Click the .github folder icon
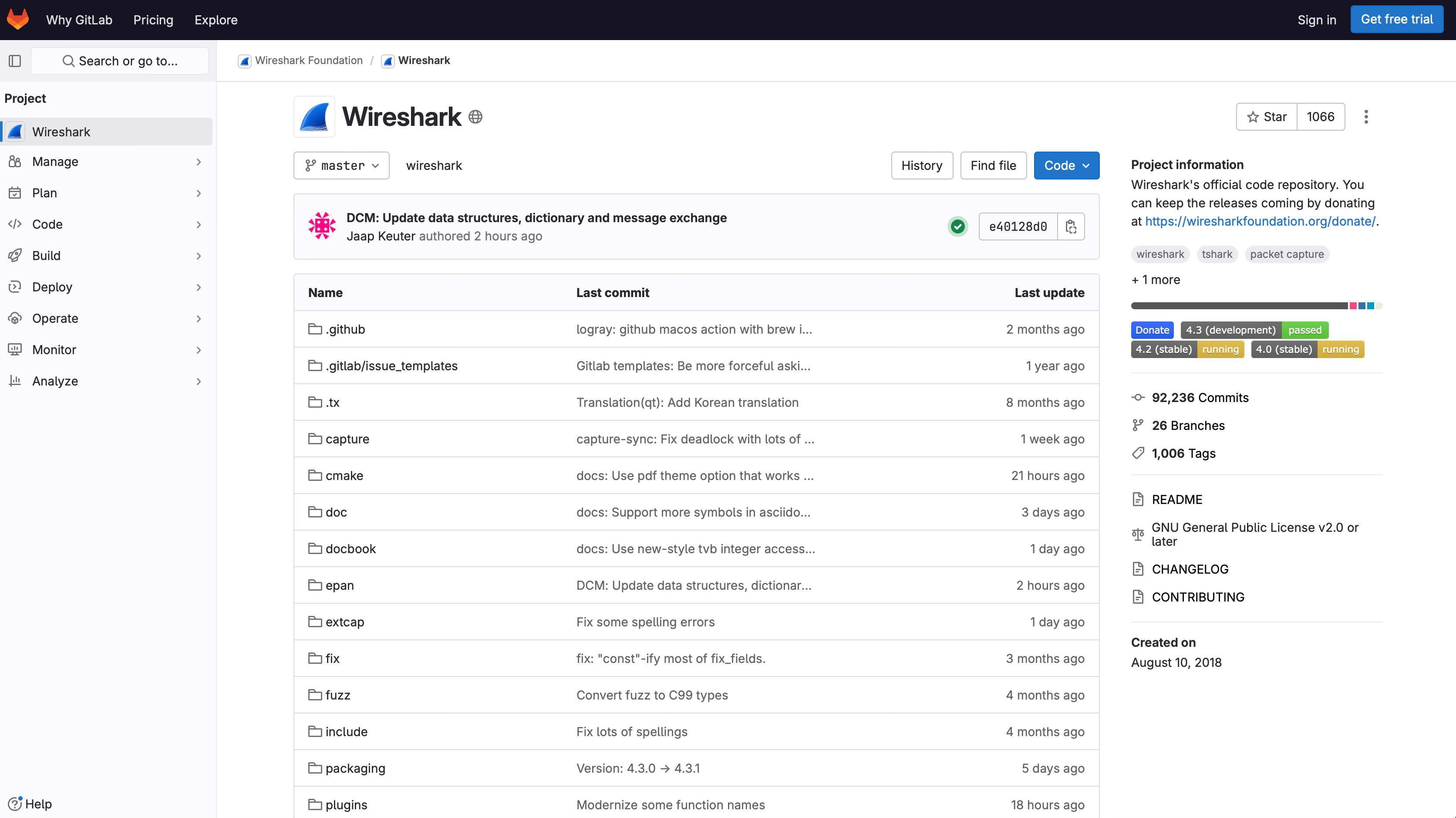This screenshot has width=1456, height=818. pyautogui.click(x=315, y=329)
